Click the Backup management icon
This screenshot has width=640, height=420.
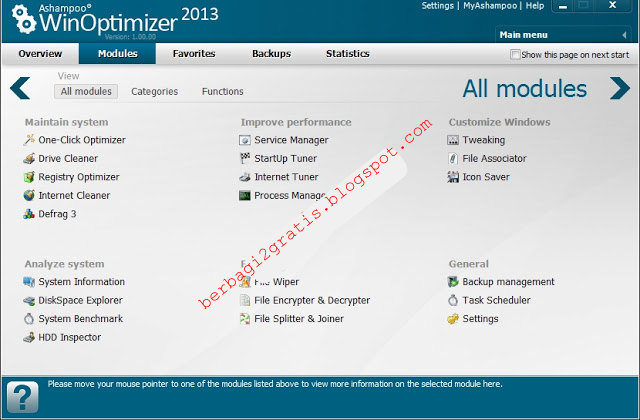click(x=453, y=282)
